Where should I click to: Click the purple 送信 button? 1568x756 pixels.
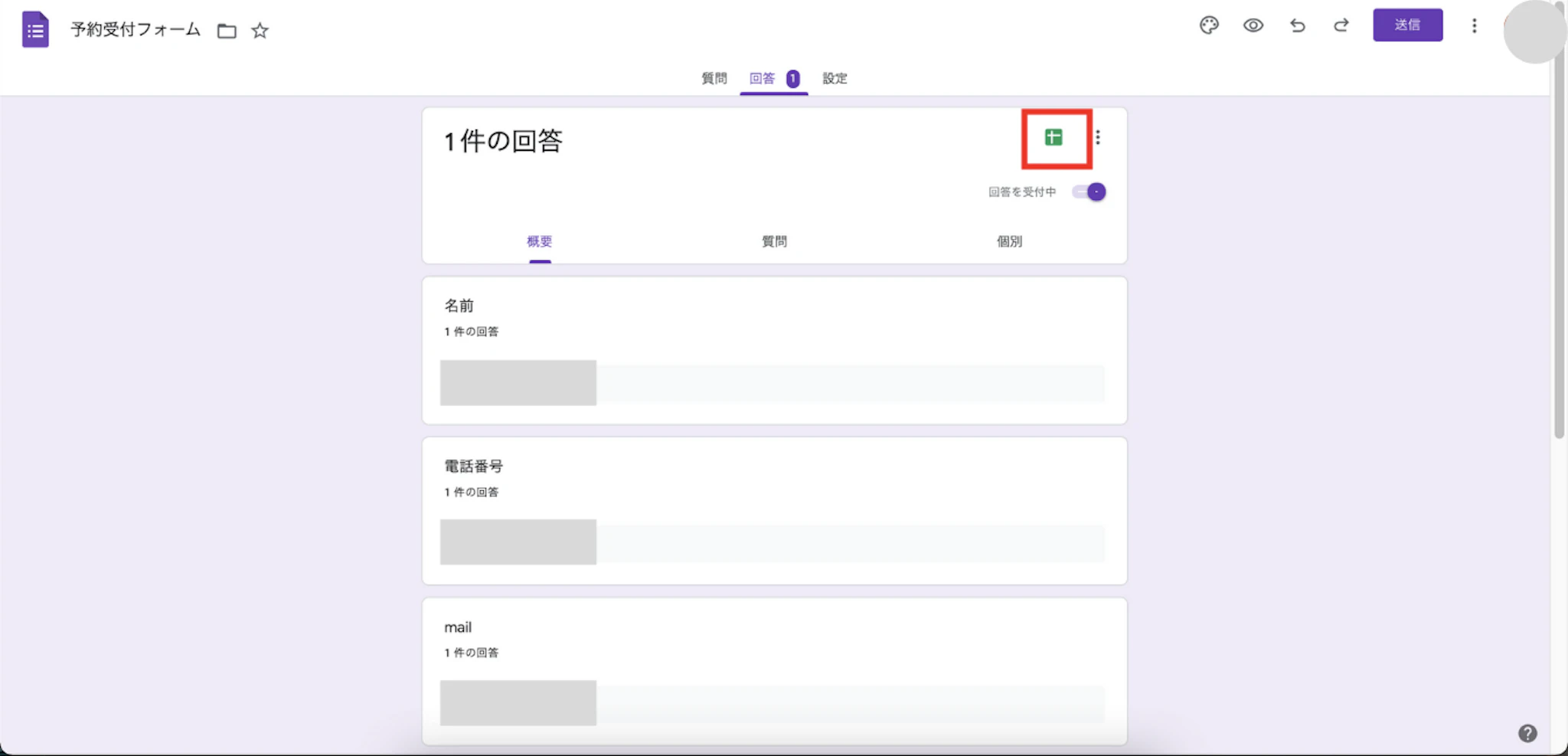[1408, 25]
